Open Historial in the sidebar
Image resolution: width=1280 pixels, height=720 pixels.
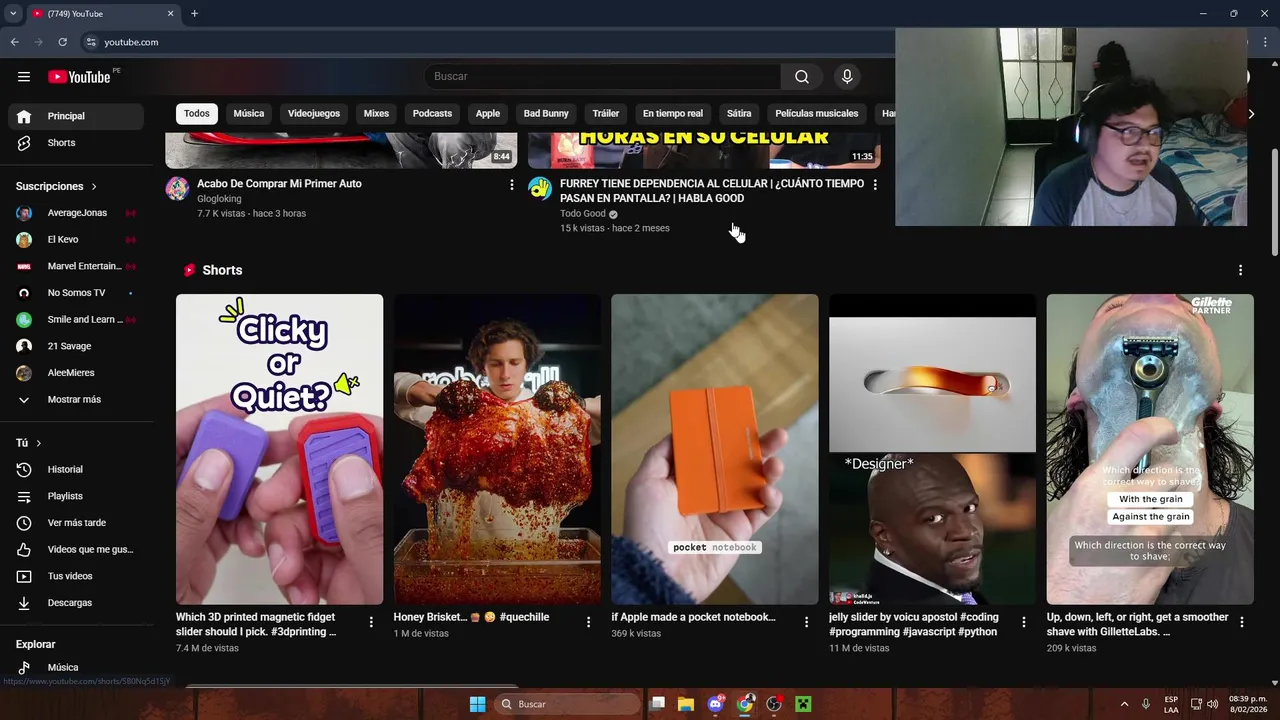[x=76, y=470]
